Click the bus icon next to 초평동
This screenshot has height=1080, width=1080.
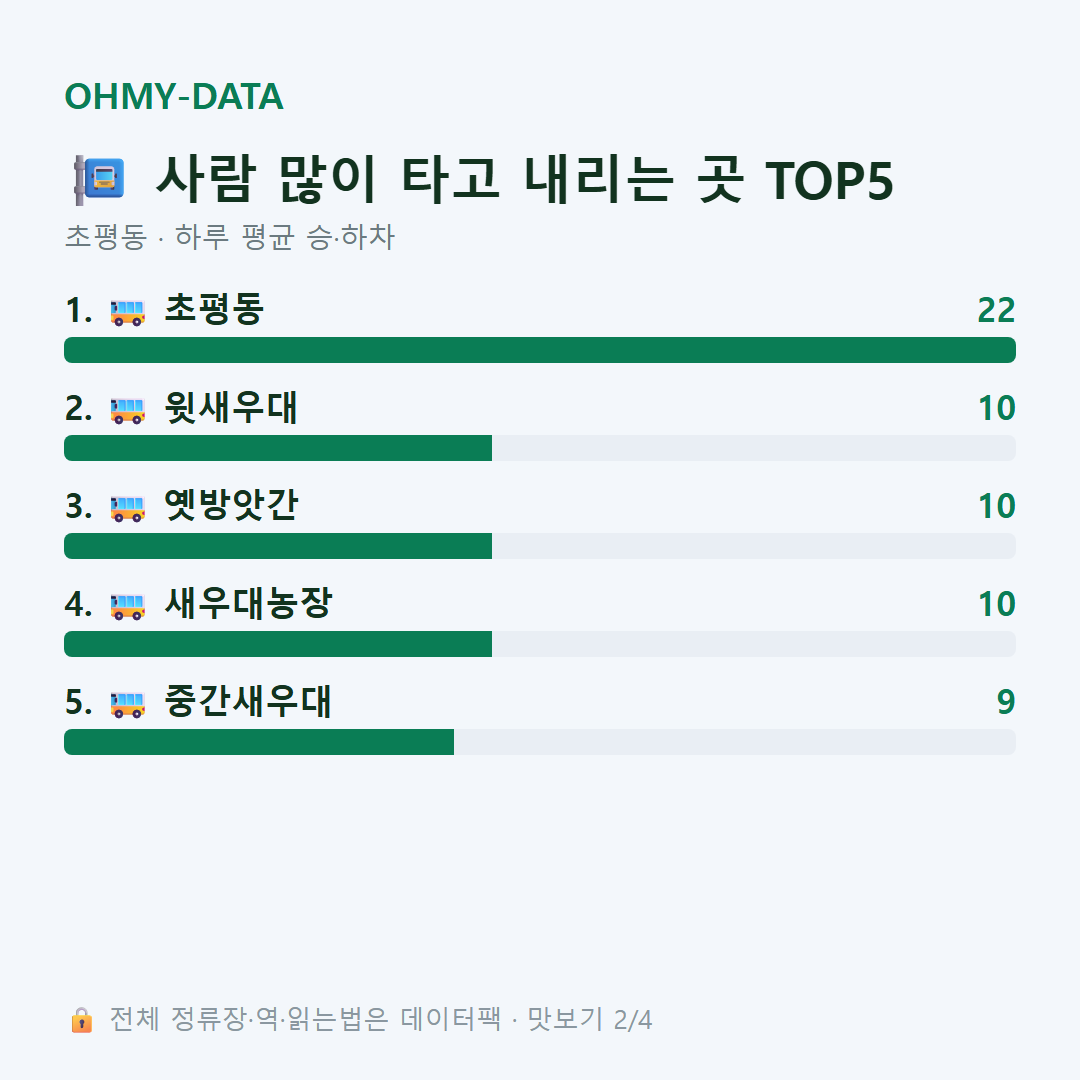coord(128,312)
